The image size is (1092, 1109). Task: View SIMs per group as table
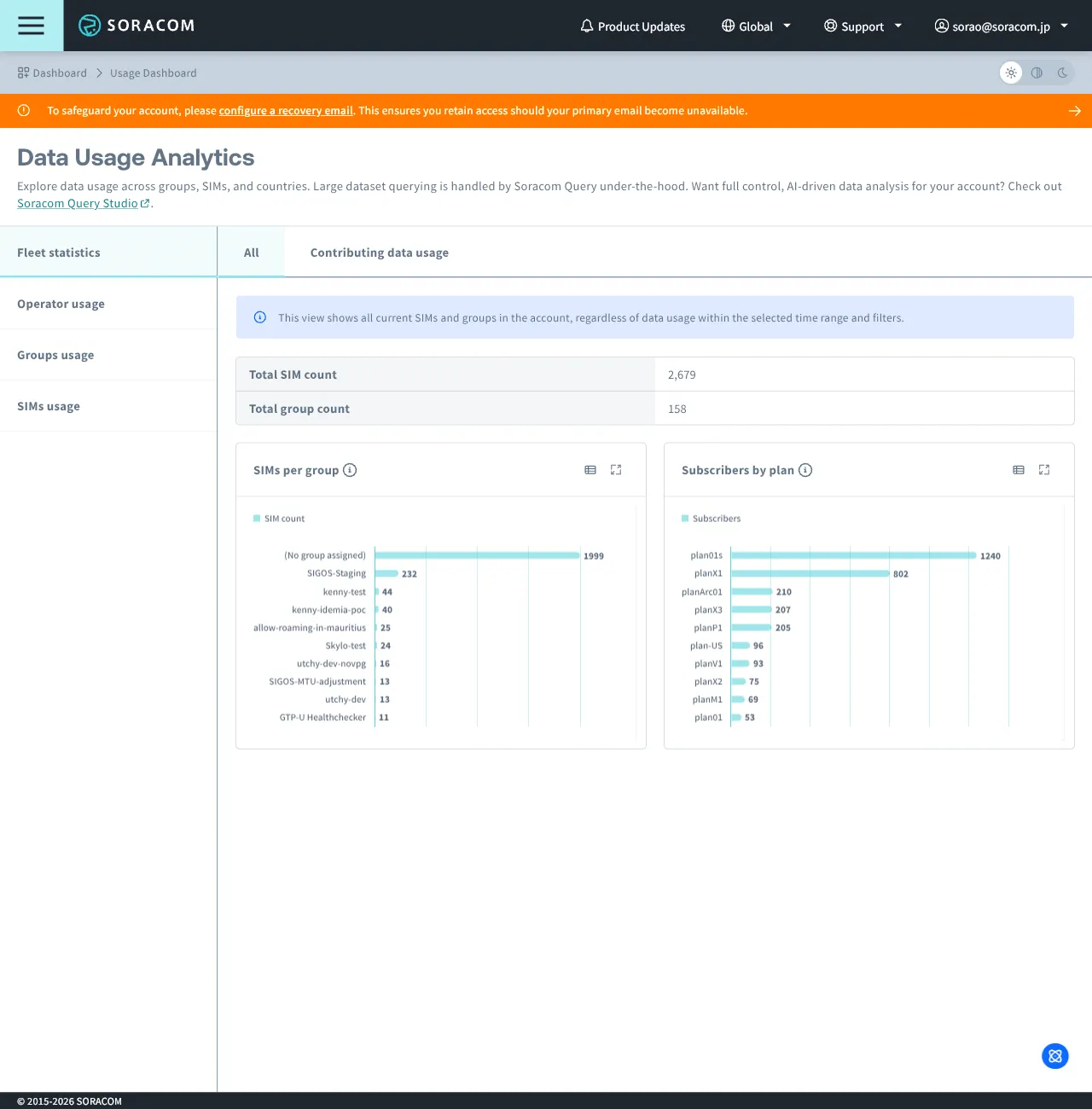pos(590,470)
